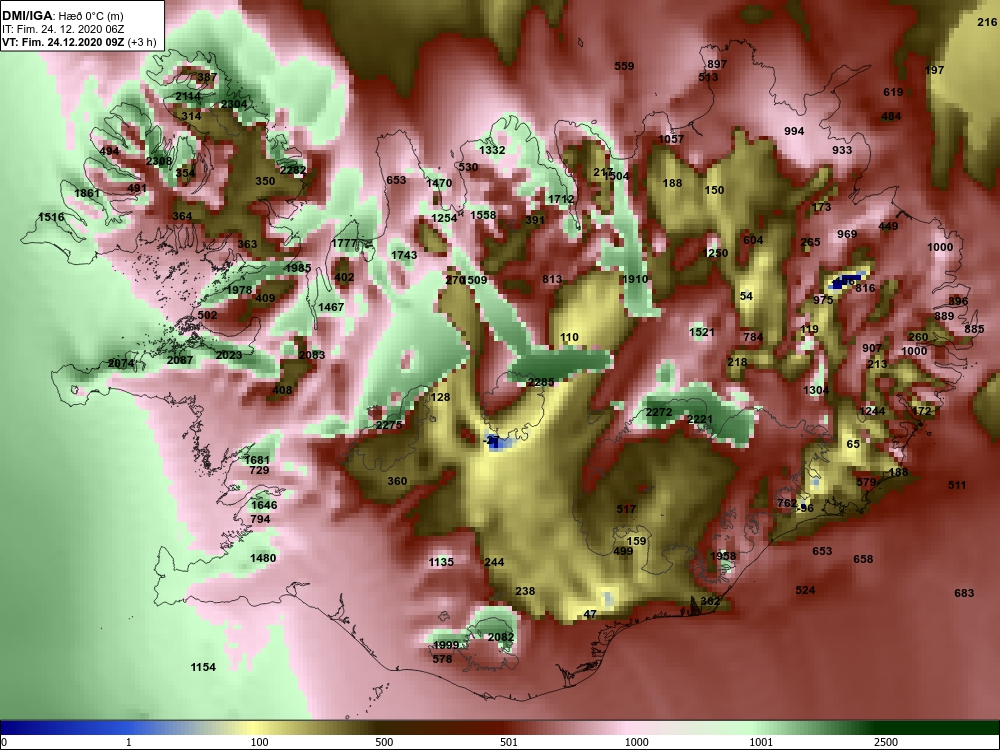Image resolution: width=1000 pixels, height=750 pixels.
Task: Click the '1001' label on the color scale
Action: (761, 742)
